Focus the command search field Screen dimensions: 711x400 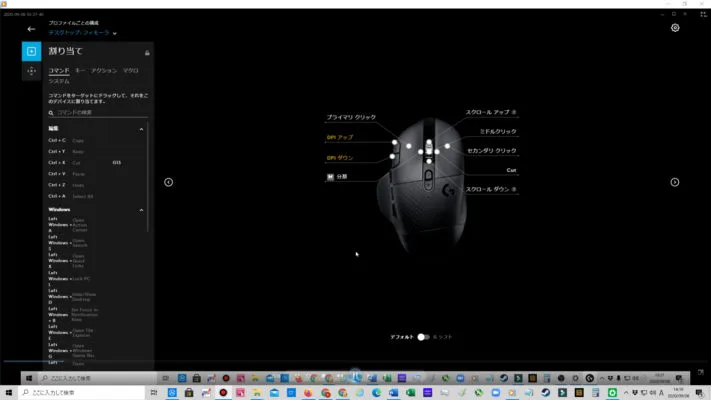pyautogui.click(x=98, y=112)
